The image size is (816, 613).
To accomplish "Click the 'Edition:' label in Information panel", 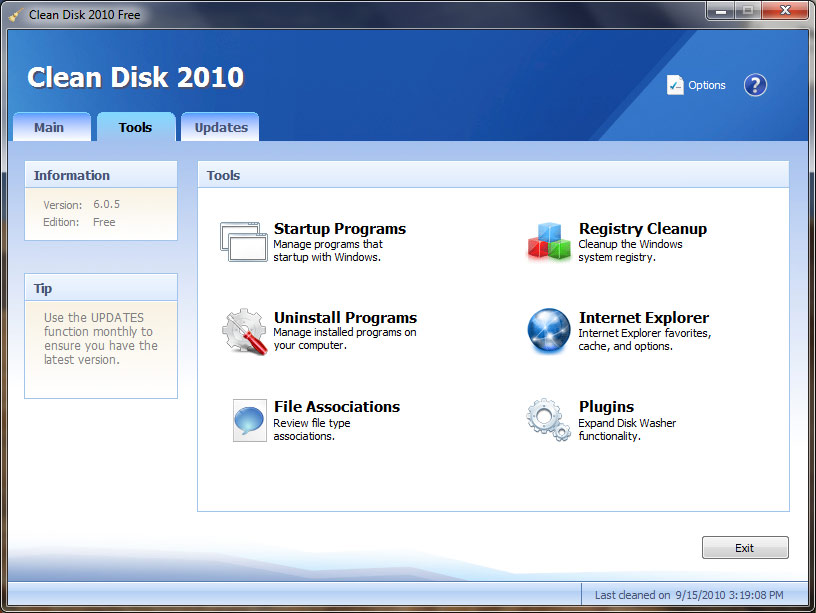I will point(61,222).
